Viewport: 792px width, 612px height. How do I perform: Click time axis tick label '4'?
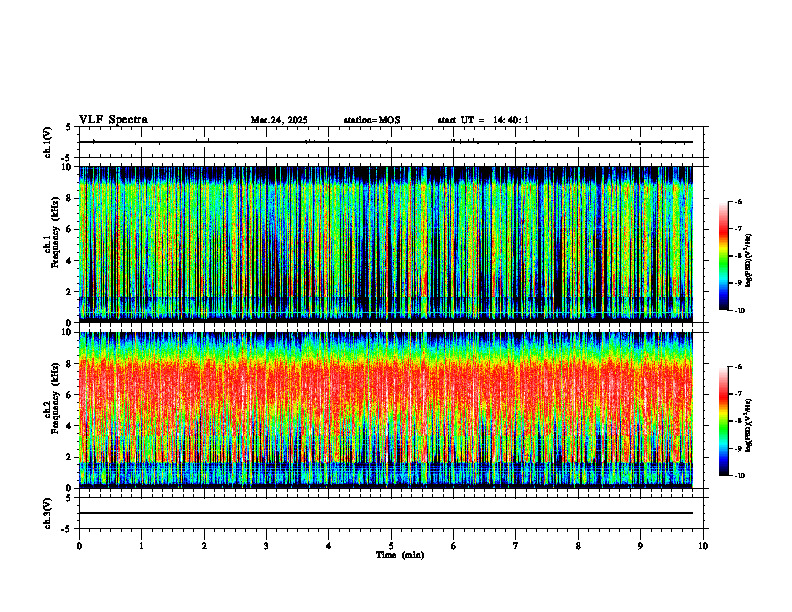(329, 546)
